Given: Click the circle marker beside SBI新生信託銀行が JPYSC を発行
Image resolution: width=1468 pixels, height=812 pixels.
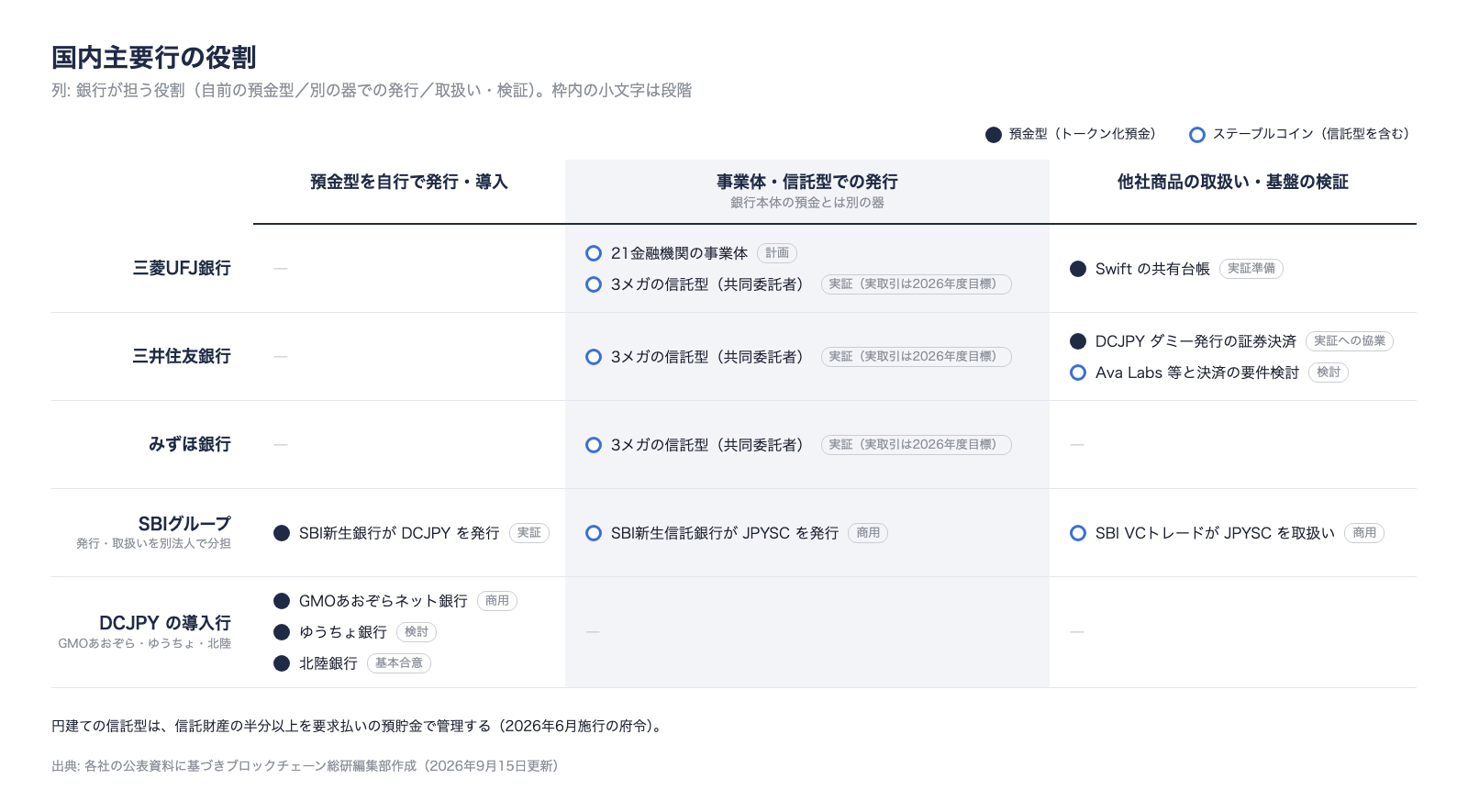Looking at the screenshot, I should click(594, 533).
